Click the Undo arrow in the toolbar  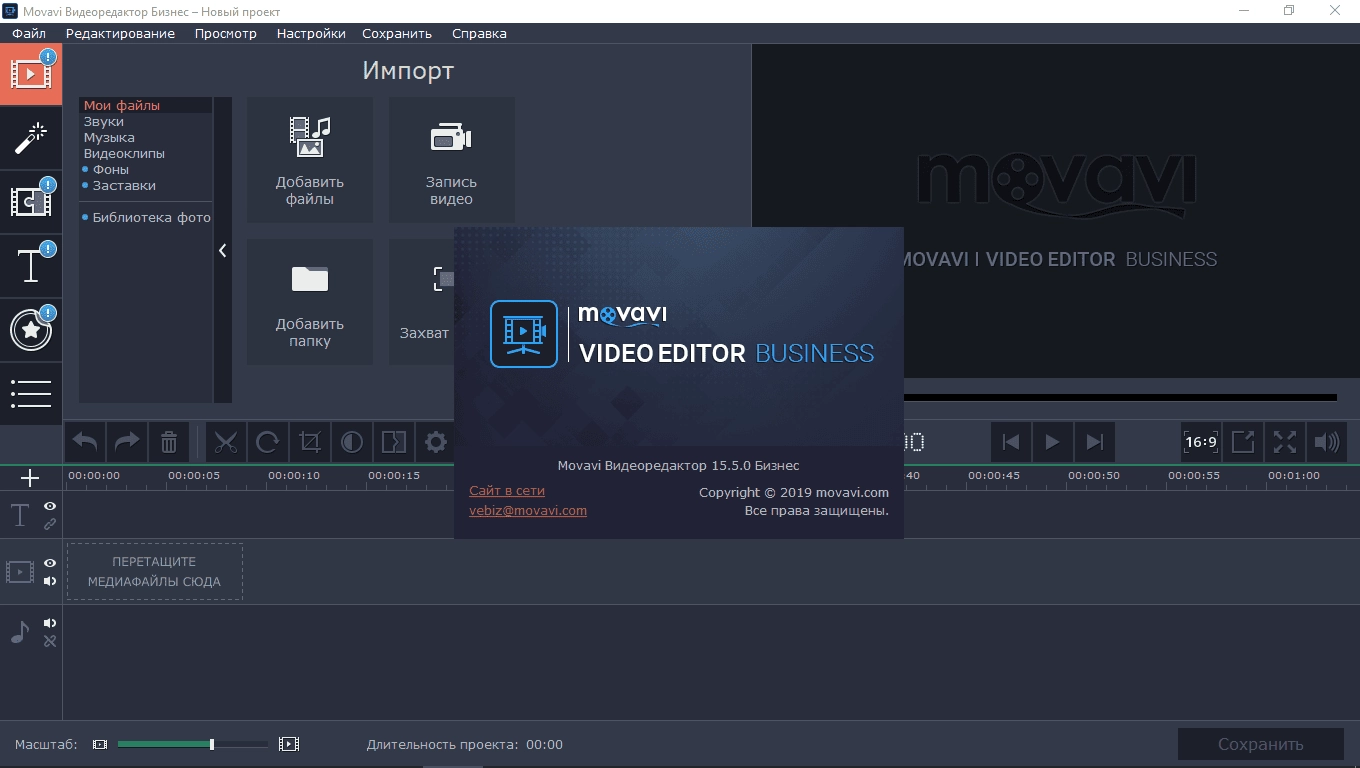pyautogui.click(x=86, y=442)
